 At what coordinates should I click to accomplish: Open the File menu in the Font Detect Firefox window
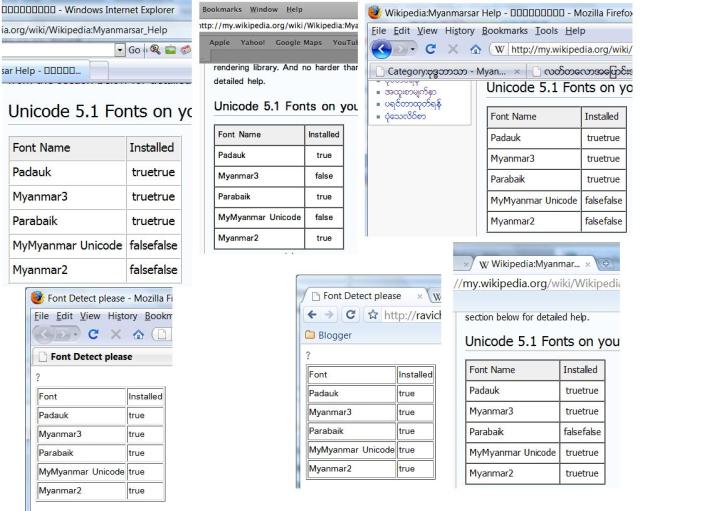[x=42, y=316]
